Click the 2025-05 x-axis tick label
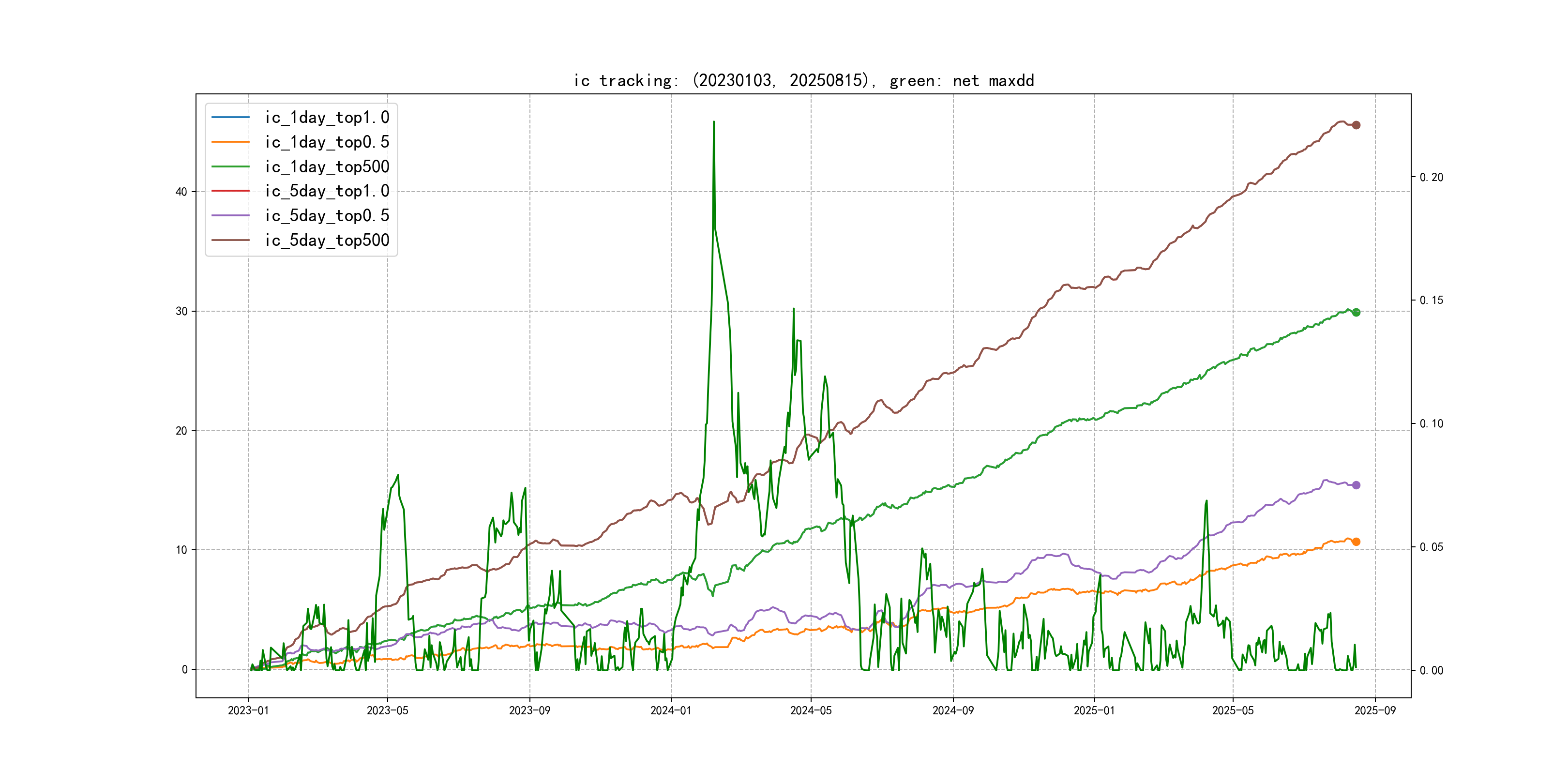The height and width of the screenshot is (784, 1568). tap(1233, 710)
